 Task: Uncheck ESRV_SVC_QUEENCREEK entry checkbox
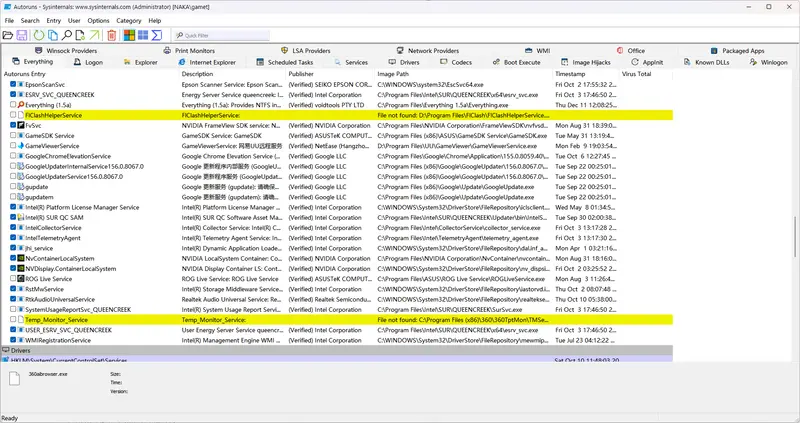coord(13,94)
